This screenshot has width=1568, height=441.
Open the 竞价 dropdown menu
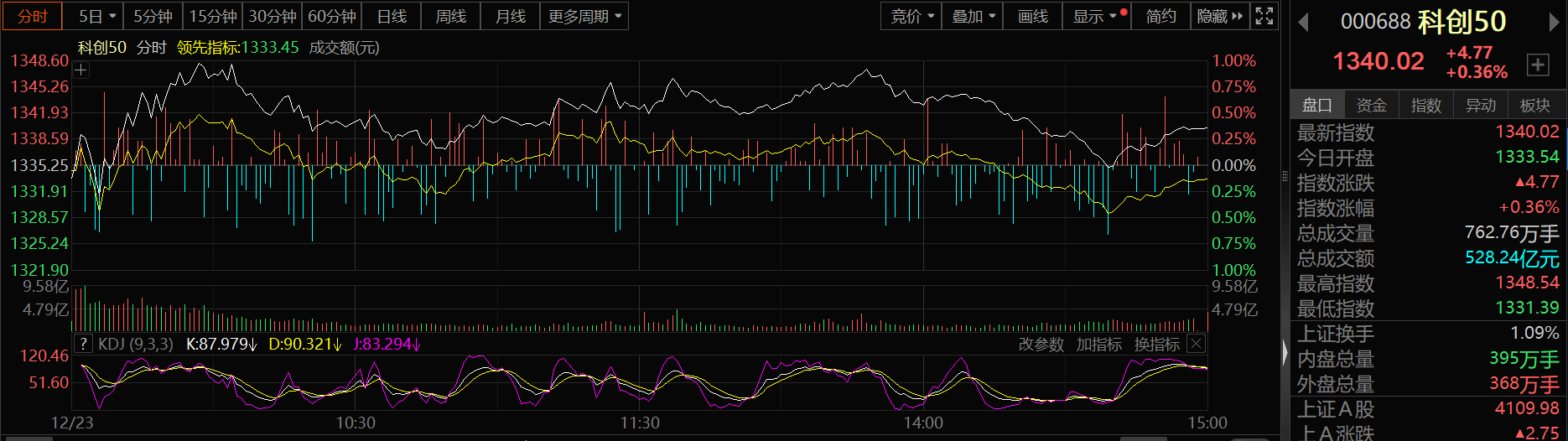coord(911,16)
